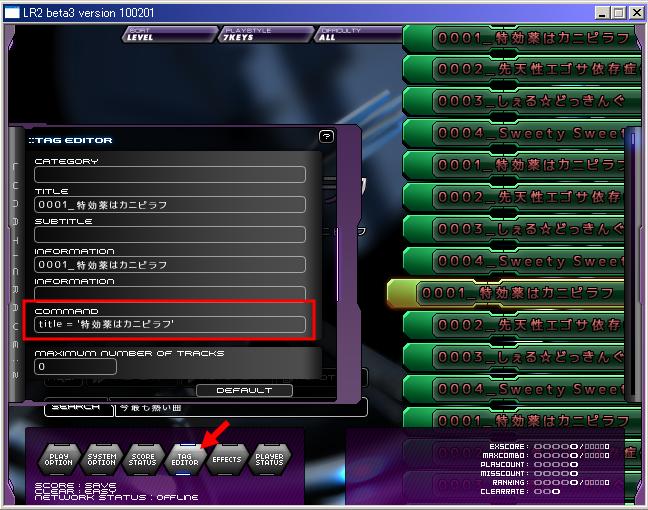Change the SORT LEVEL selector
The image size is (648, 510).
tap(169, 34)
